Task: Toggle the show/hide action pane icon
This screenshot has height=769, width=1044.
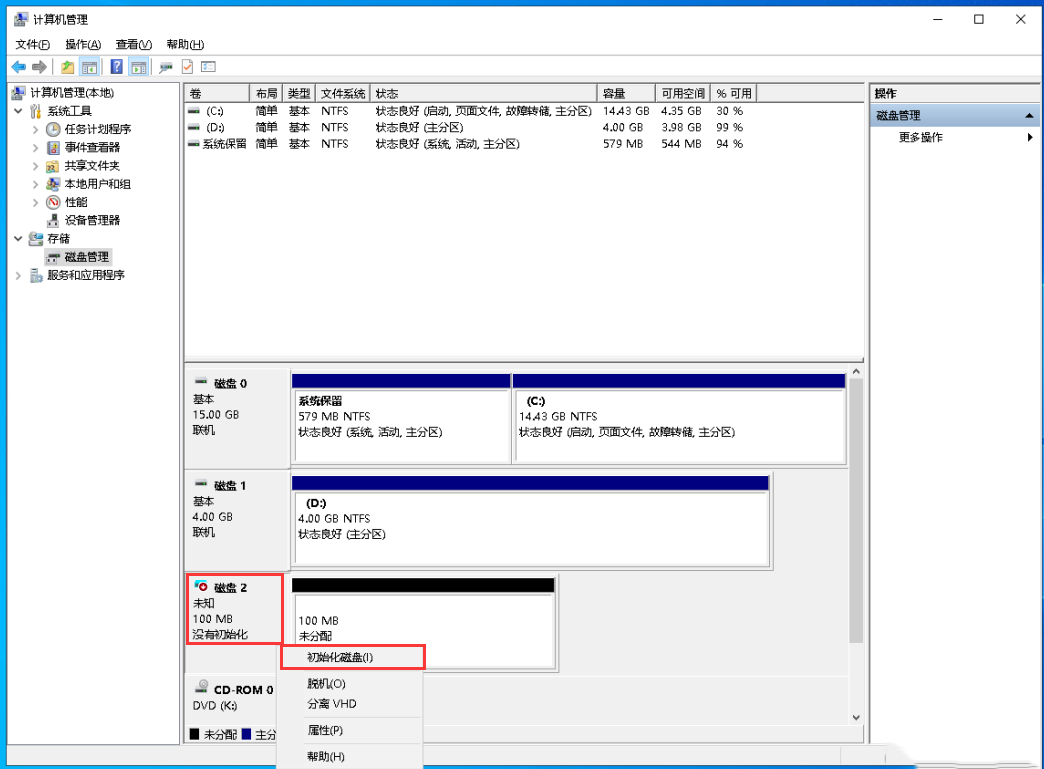Action: [x=138, y=67]
